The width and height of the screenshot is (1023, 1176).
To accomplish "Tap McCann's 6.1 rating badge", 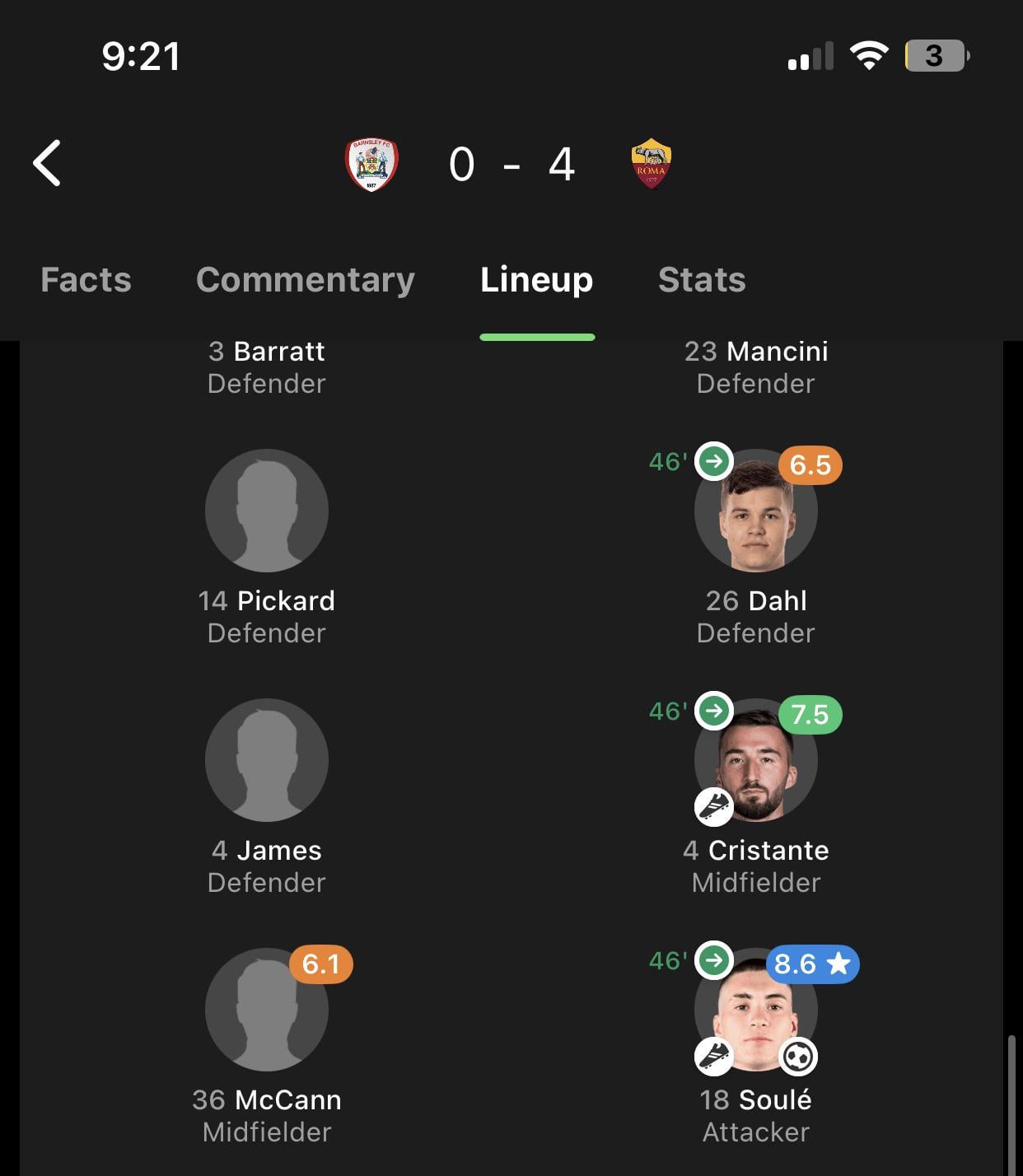I will pyautogui.click(x=321, y=964).
